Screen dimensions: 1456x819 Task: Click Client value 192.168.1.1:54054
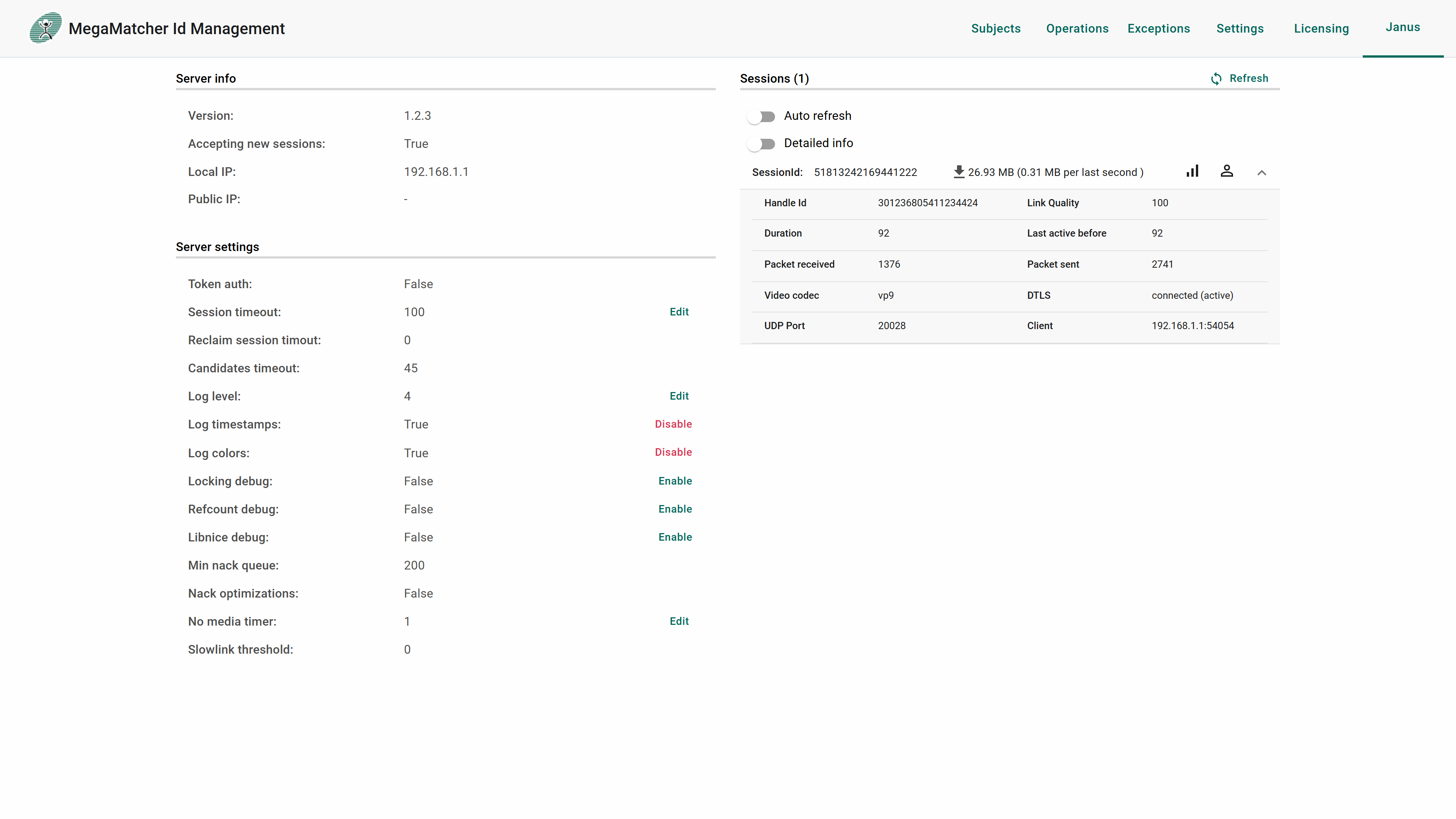click(x=1192, y=326)
